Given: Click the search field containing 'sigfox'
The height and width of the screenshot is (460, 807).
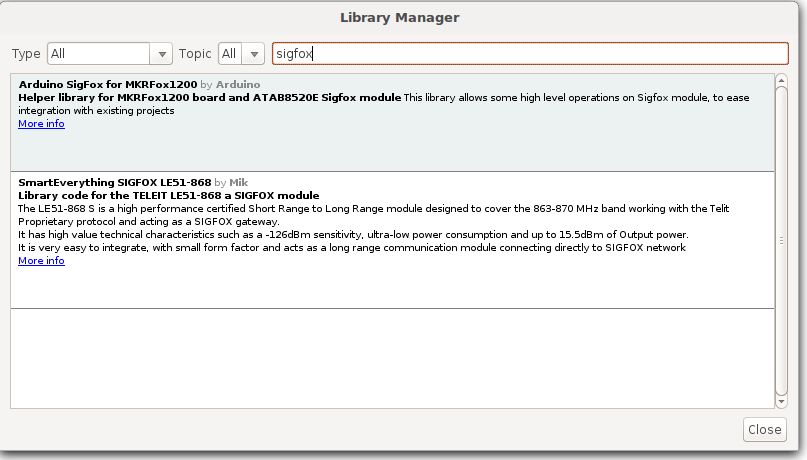Looking at the screenshot, I should point(530,54).
